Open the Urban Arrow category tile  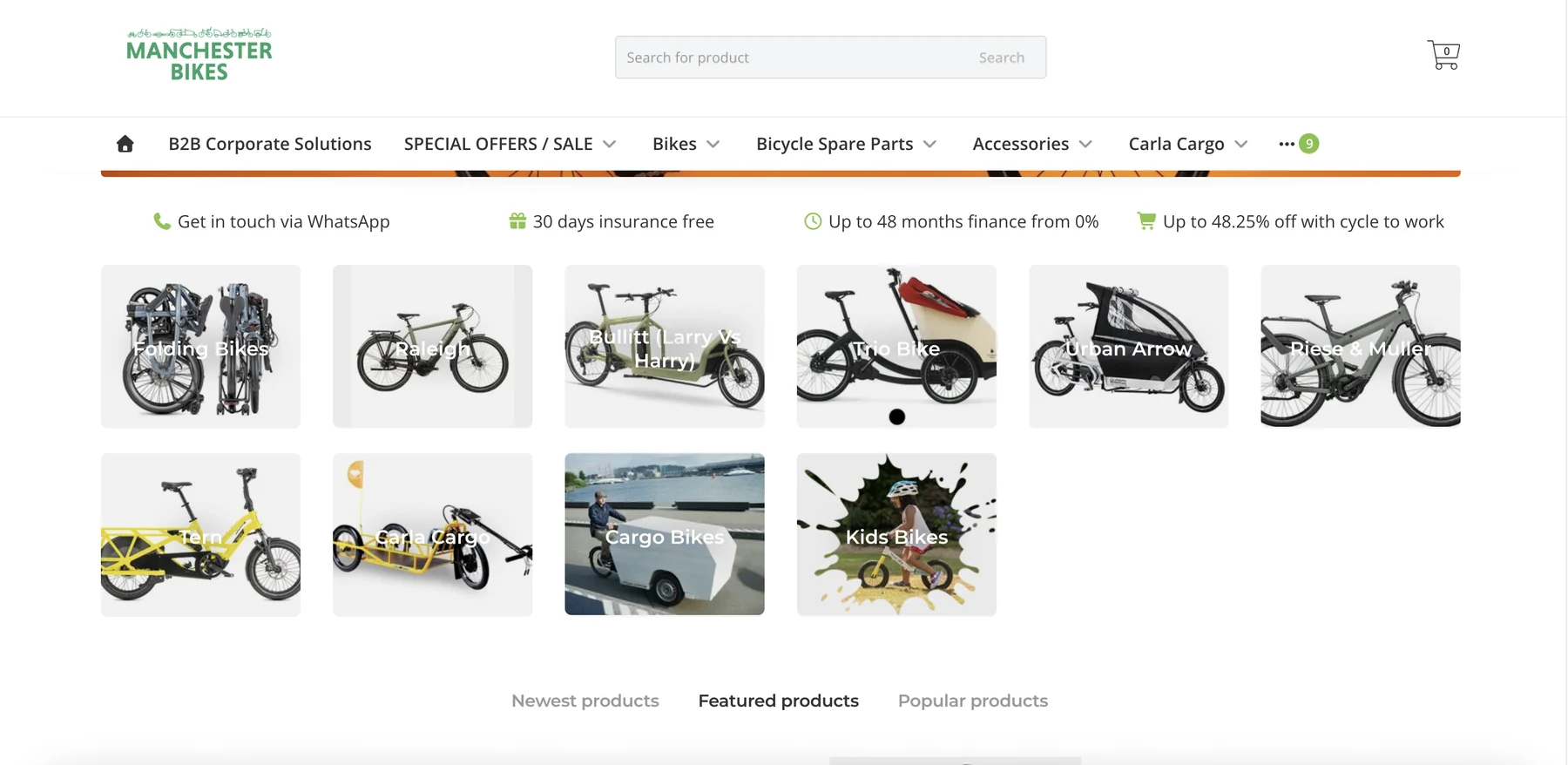click(1129, 347)
